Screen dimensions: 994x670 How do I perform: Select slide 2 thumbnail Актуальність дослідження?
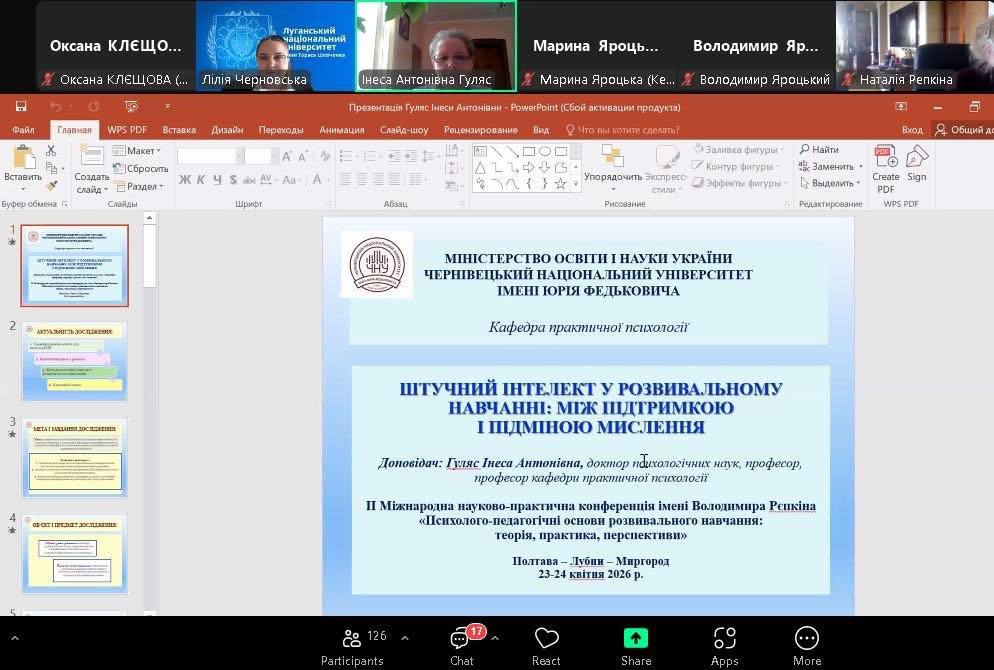75,361
